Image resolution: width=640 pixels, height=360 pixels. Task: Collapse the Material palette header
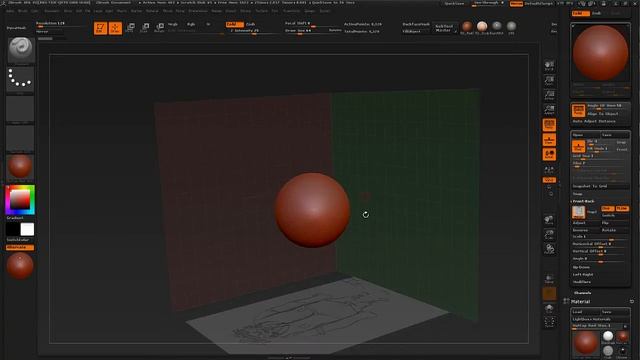point(580,302)
